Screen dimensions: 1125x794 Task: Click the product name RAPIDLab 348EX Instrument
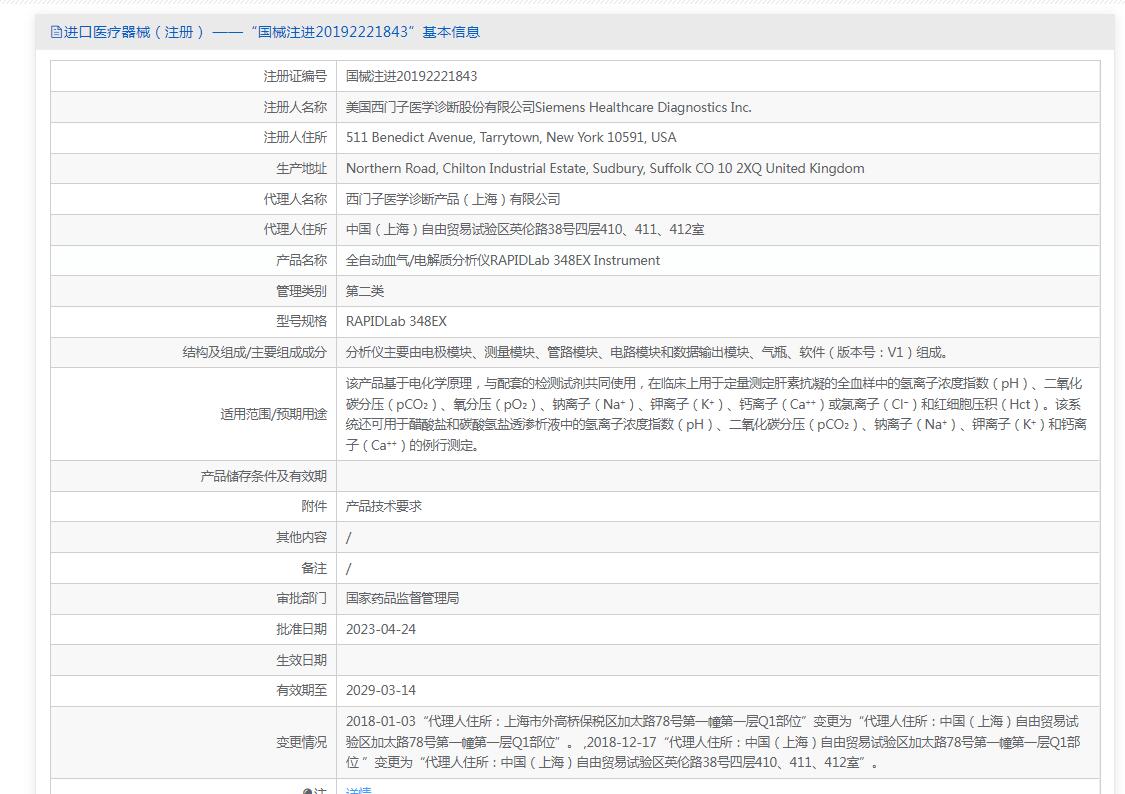(502, 260)
